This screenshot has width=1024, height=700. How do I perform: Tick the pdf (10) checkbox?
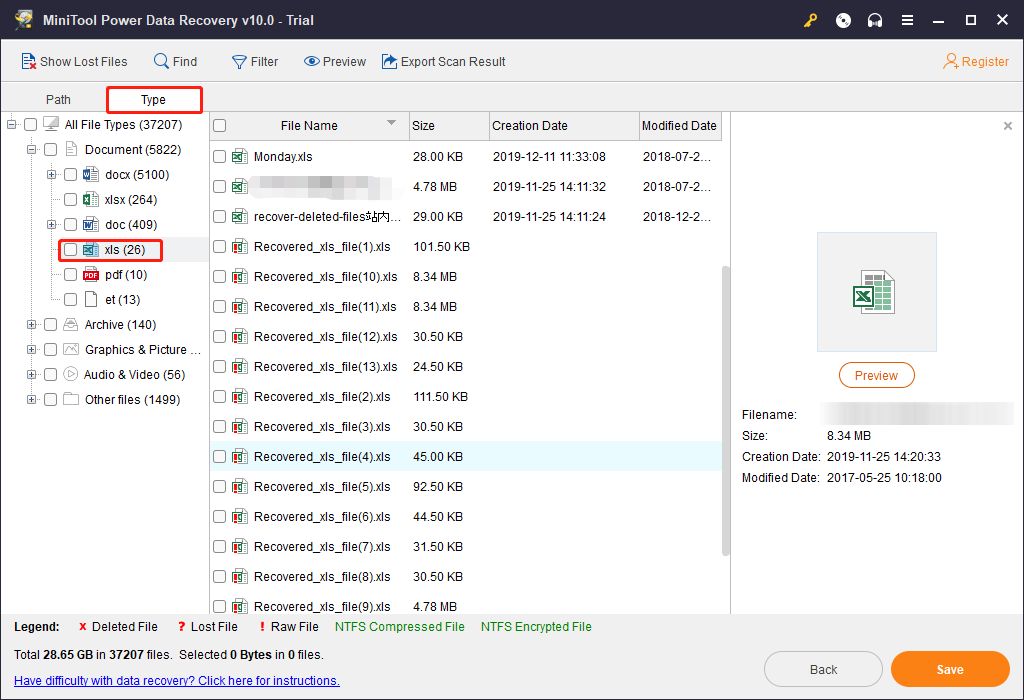click(x=71, y=274)
